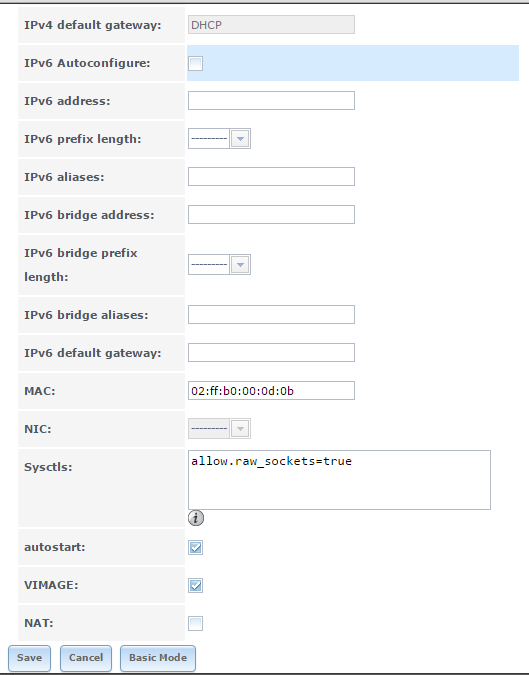Disable the VIMAGE checkbox

point(195,585)
